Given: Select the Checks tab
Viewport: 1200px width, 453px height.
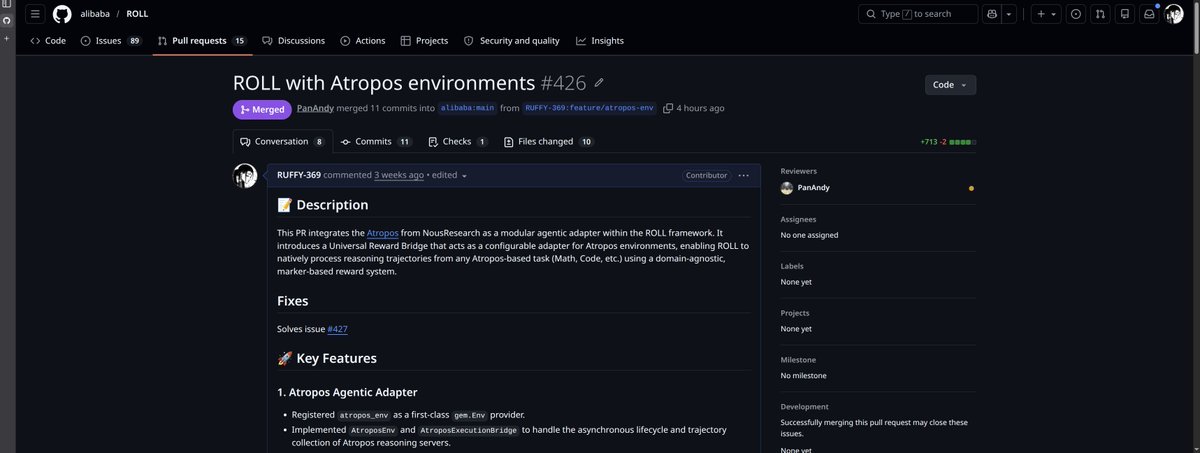Looking at the screenshot, I should pos(458,142).
